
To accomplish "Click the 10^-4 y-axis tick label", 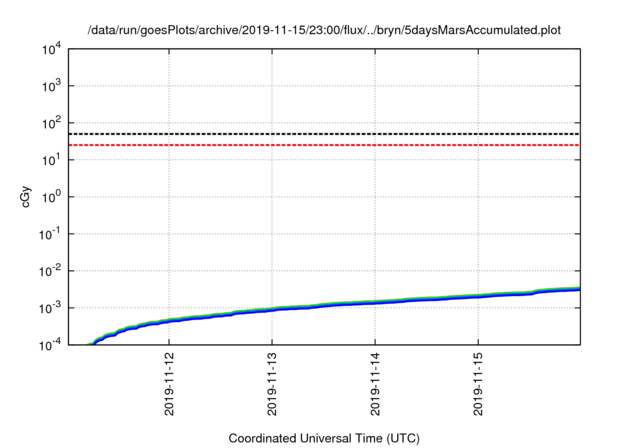I will coord(50,346).
